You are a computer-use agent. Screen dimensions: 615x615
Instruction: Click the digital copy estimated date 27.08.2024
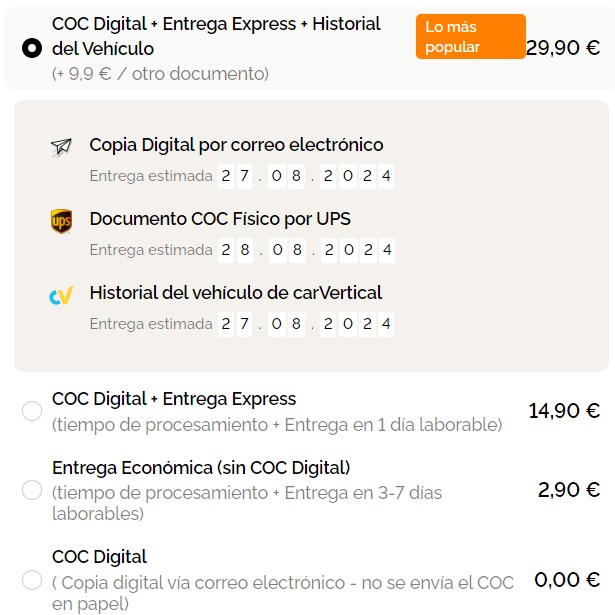pyautogui.click(x=306, y=176)
